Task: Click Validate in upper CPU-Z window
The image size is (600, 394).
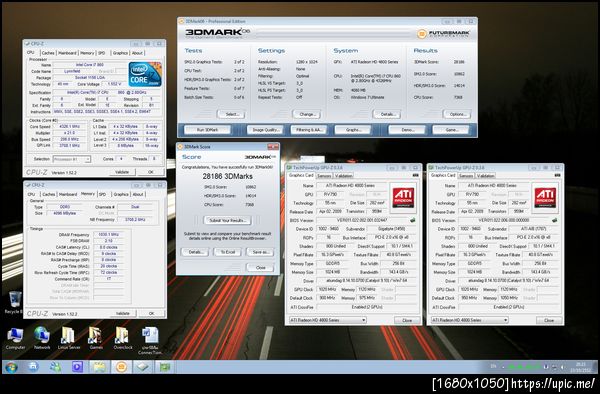Action: point(122,172)
